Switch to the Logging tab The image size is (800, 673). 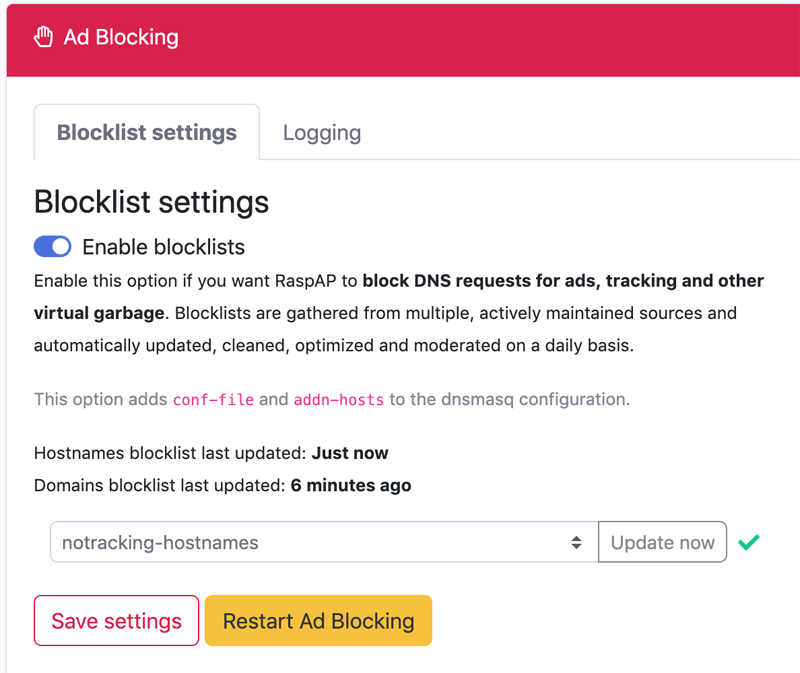click(321, 131)
